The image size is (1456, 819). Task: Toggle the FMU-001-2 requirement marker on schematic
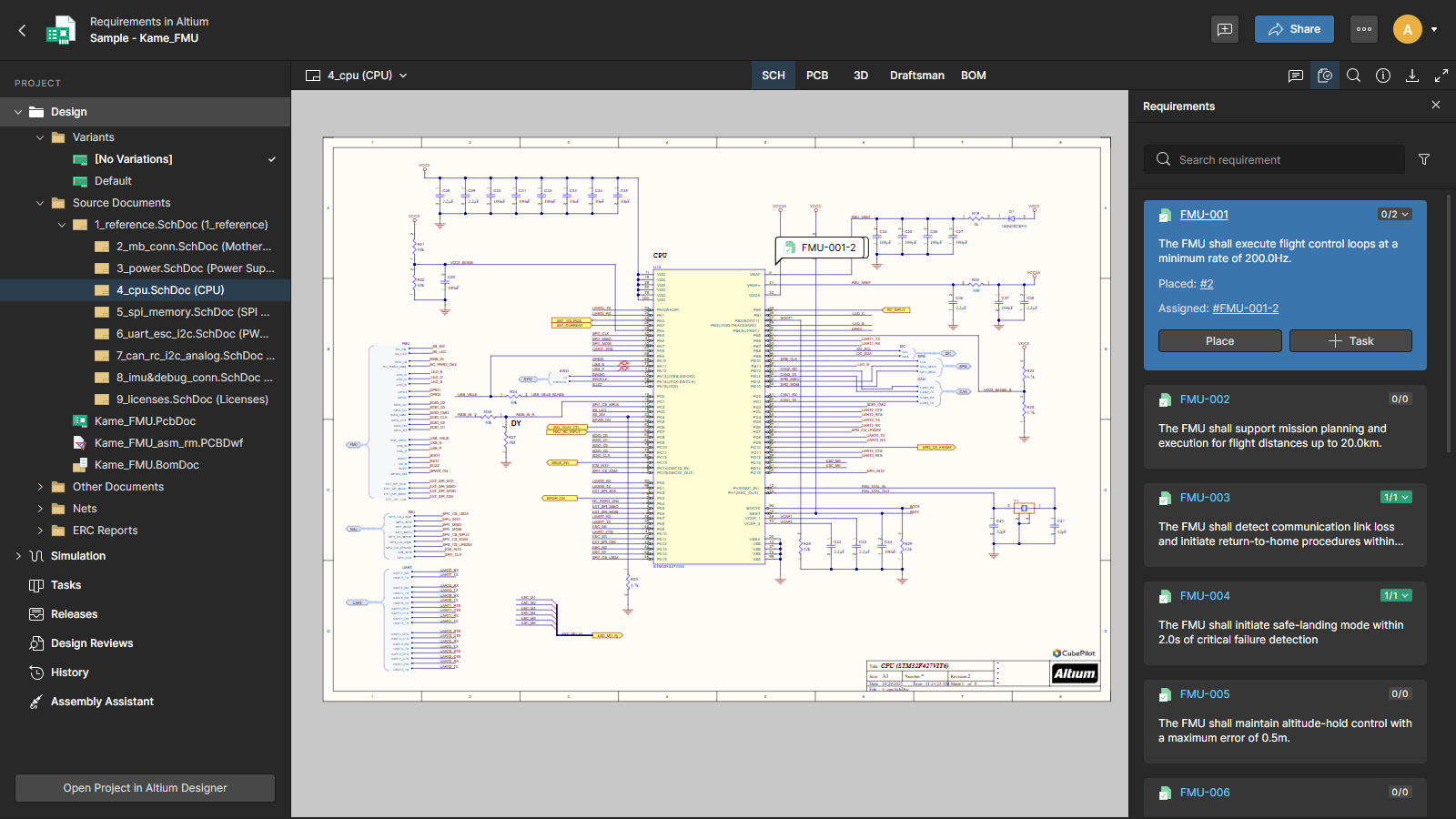click(x=821, y=248)
